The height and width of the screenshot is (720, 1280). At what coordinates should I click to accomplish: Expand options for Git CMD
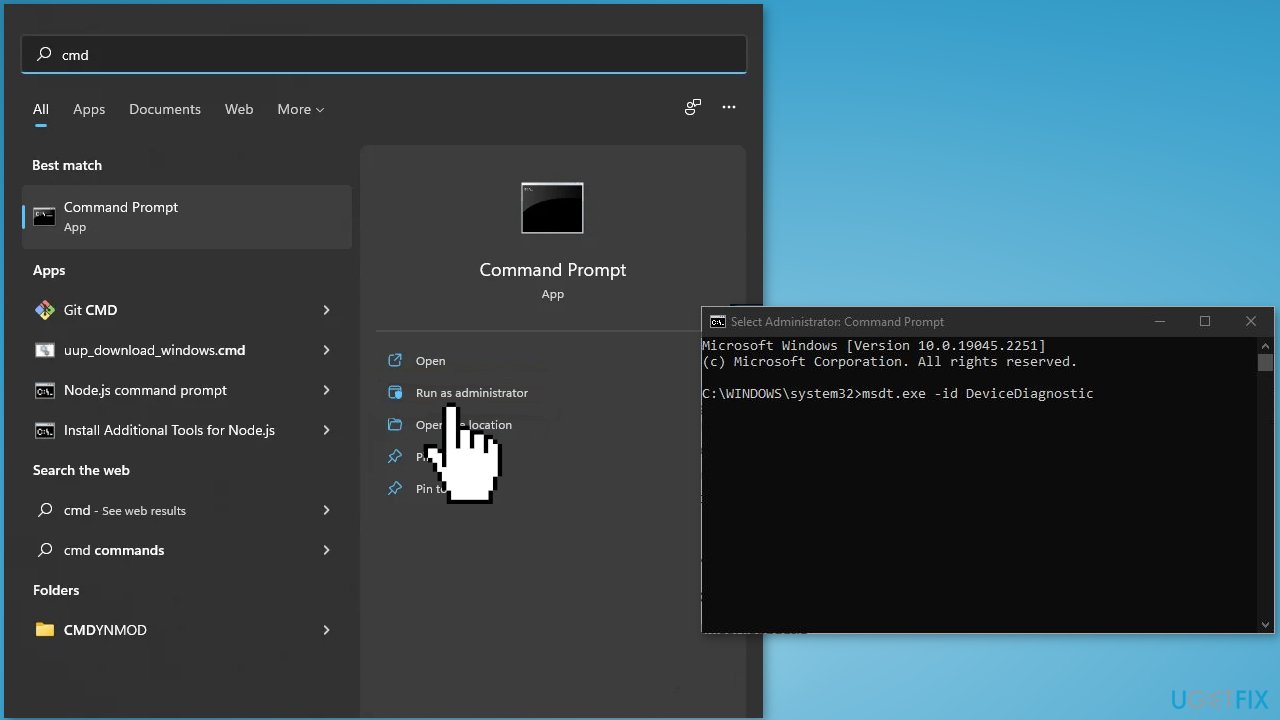click(x=326, y=310)
